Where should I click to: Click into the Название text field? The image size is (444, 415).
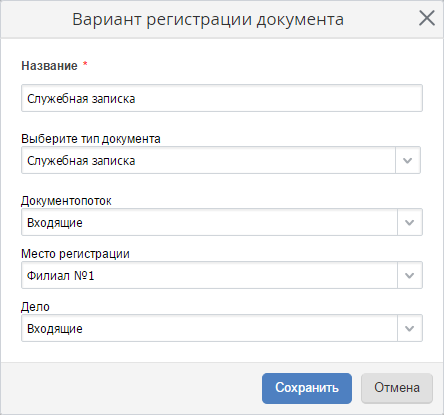pyautogui.click(x=222, y=98)
